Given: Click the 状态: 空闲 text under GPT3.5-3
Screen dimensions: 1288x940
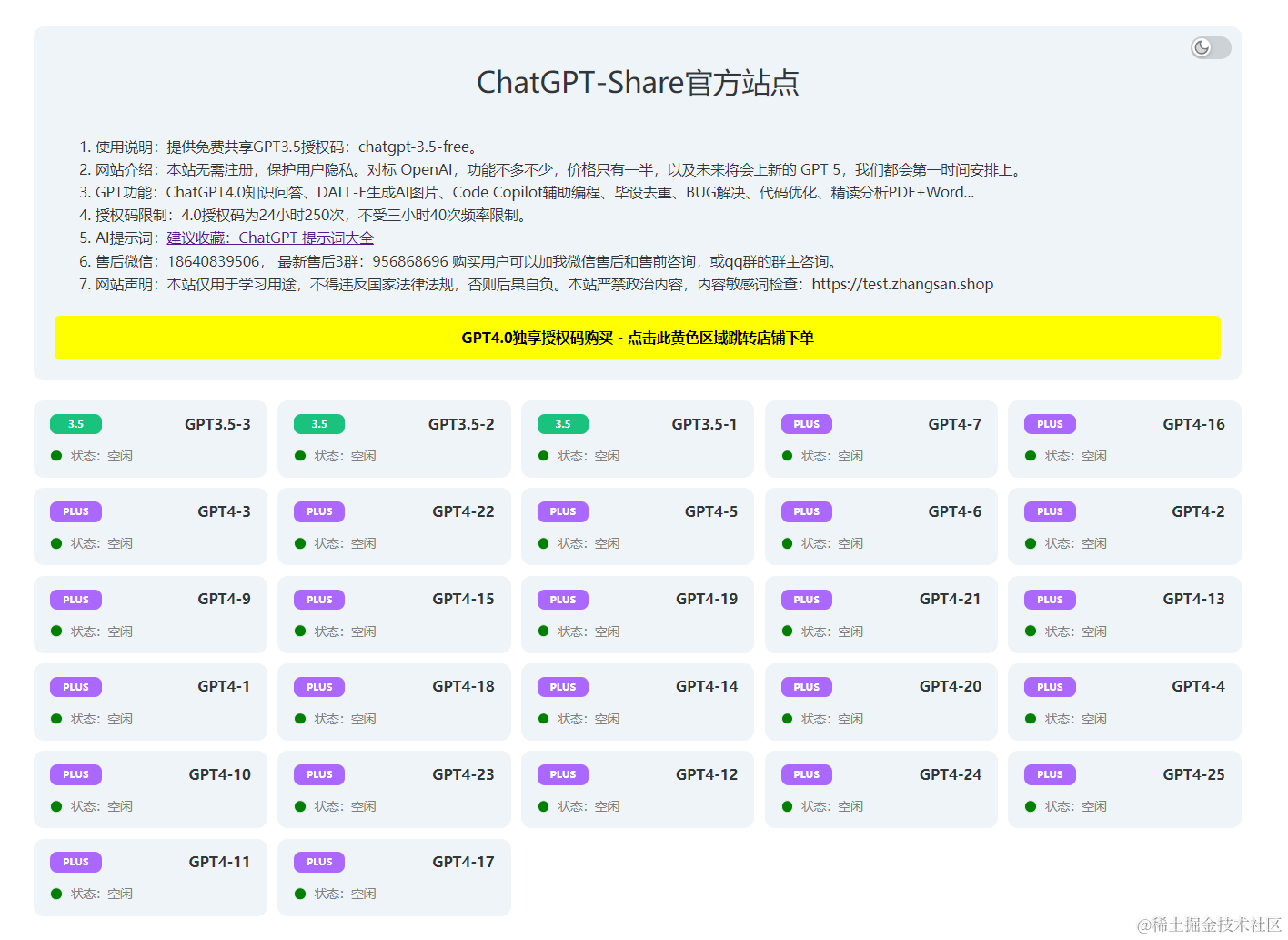Looking at the screenshot, I should pyautogui.click(x=102, y=456).
